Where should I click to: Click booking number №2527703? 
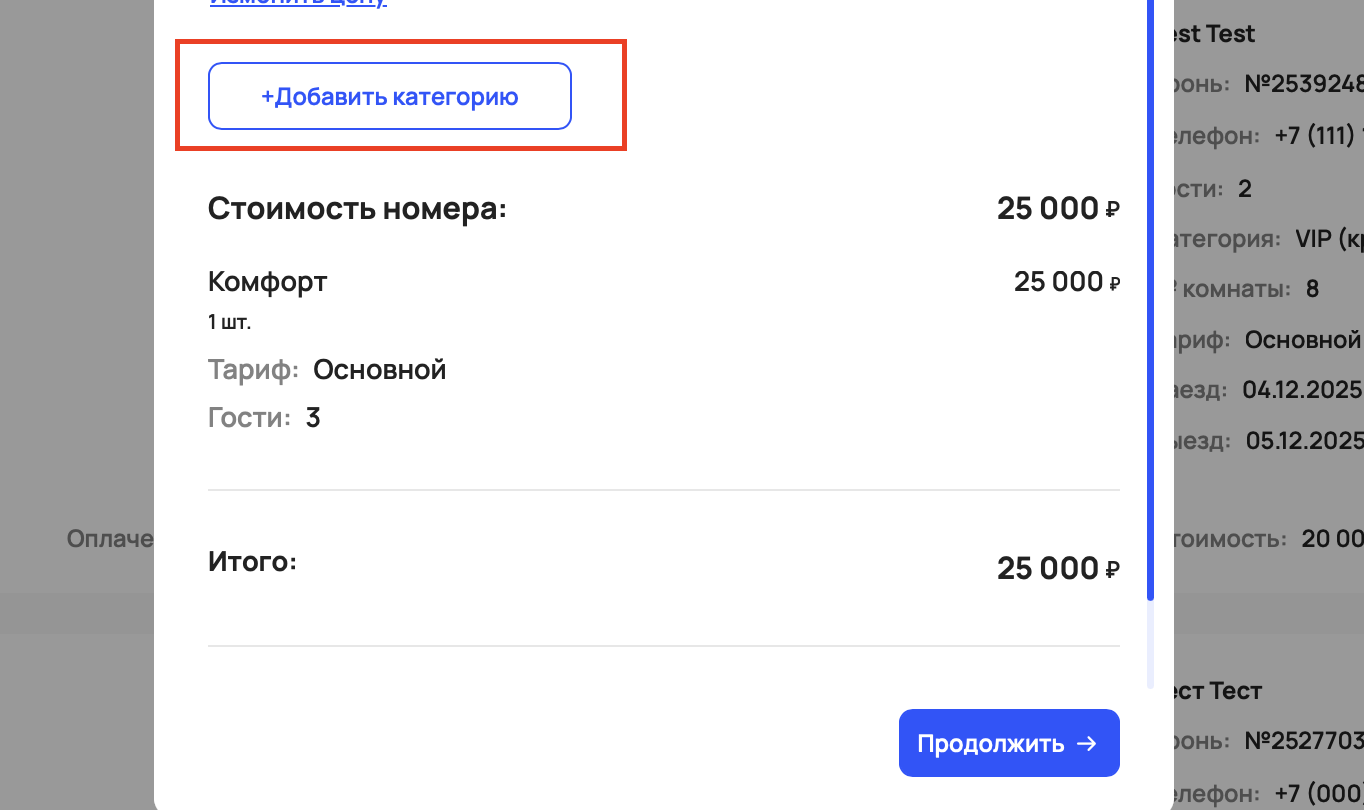tap(1304, 741)
